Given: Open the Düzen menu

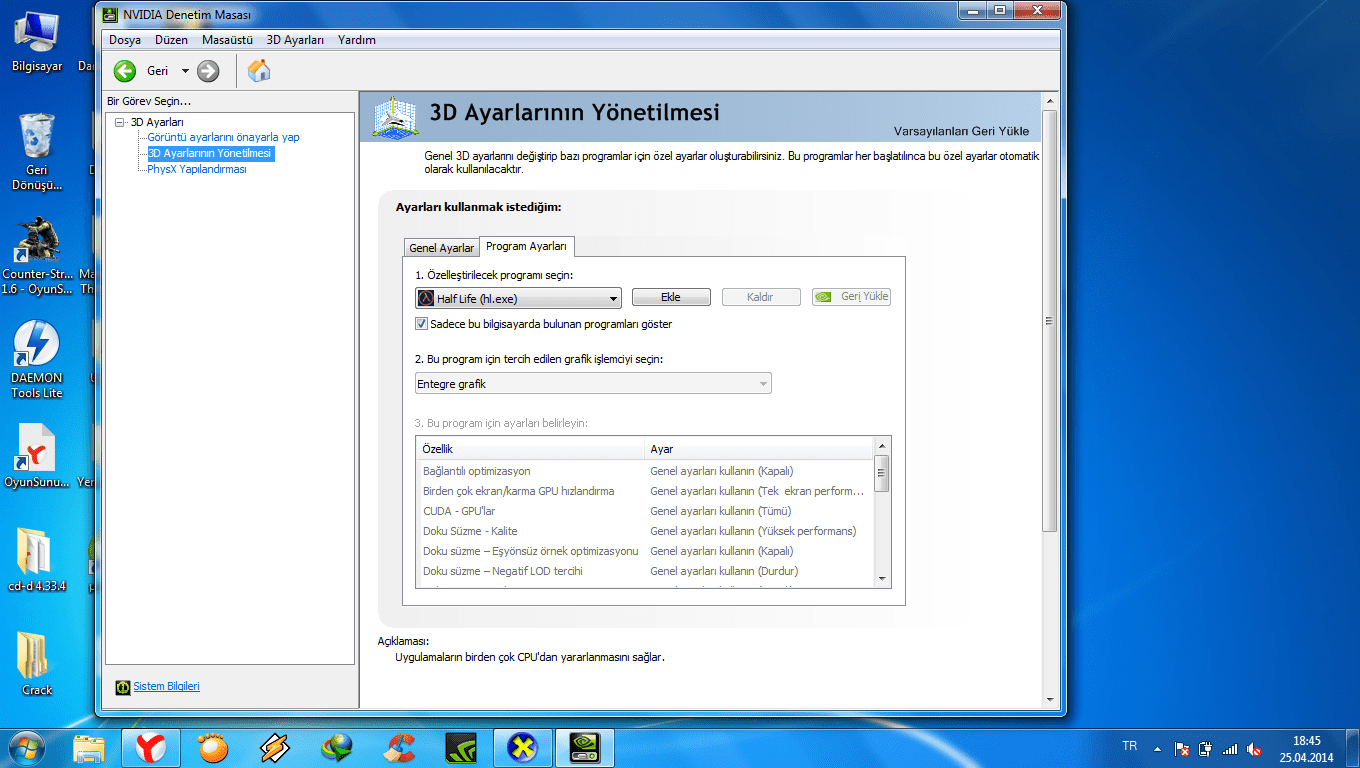Looking at the screenshot, I should (171, 40).
